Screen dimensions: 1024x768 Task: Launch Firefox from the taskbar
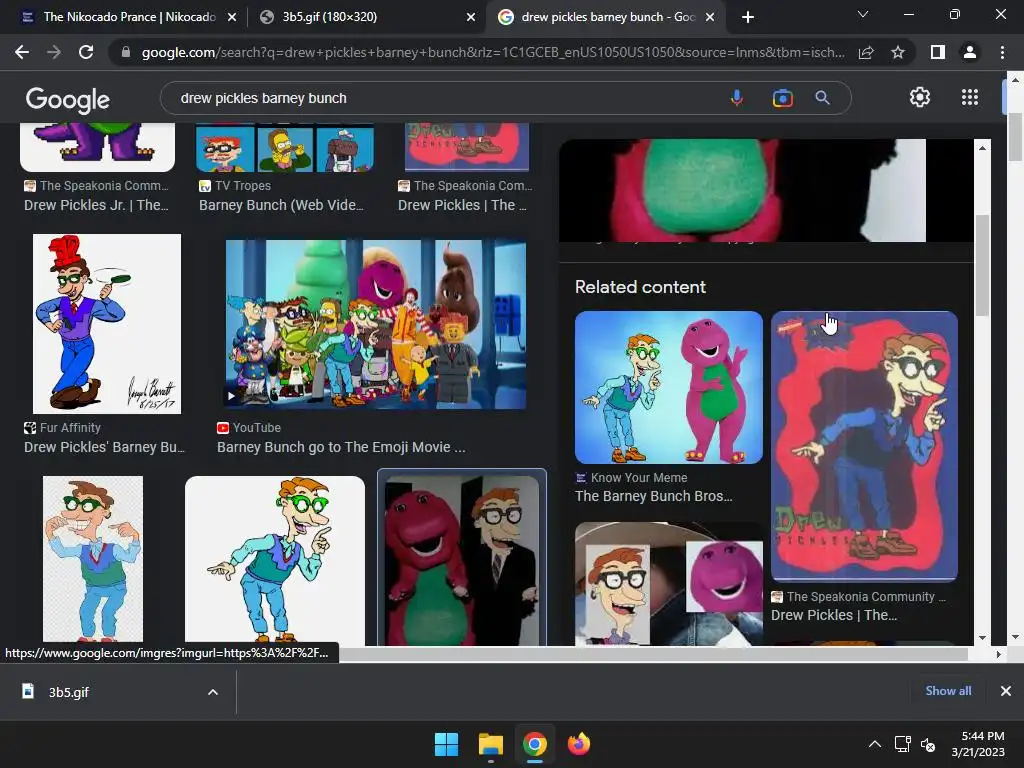coord(579,744)
